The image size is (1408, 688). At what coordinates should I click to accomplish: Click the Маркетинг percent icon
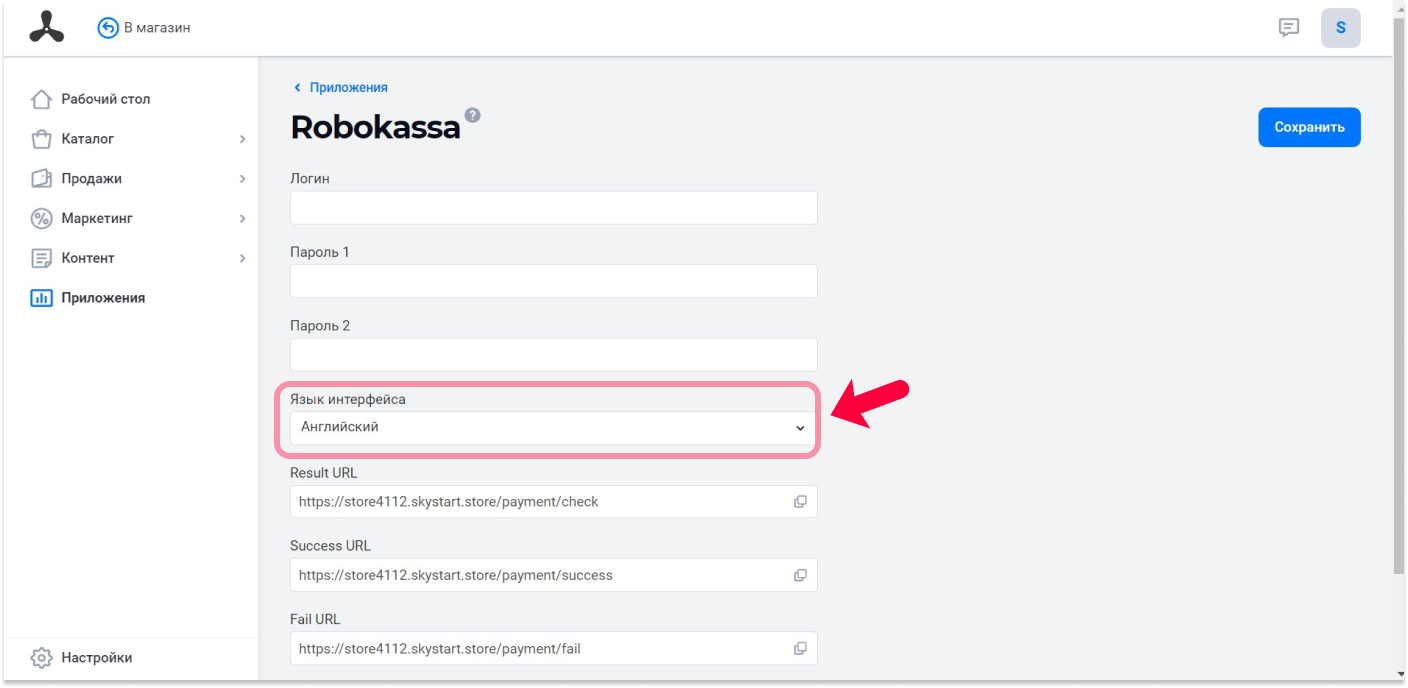41,218
